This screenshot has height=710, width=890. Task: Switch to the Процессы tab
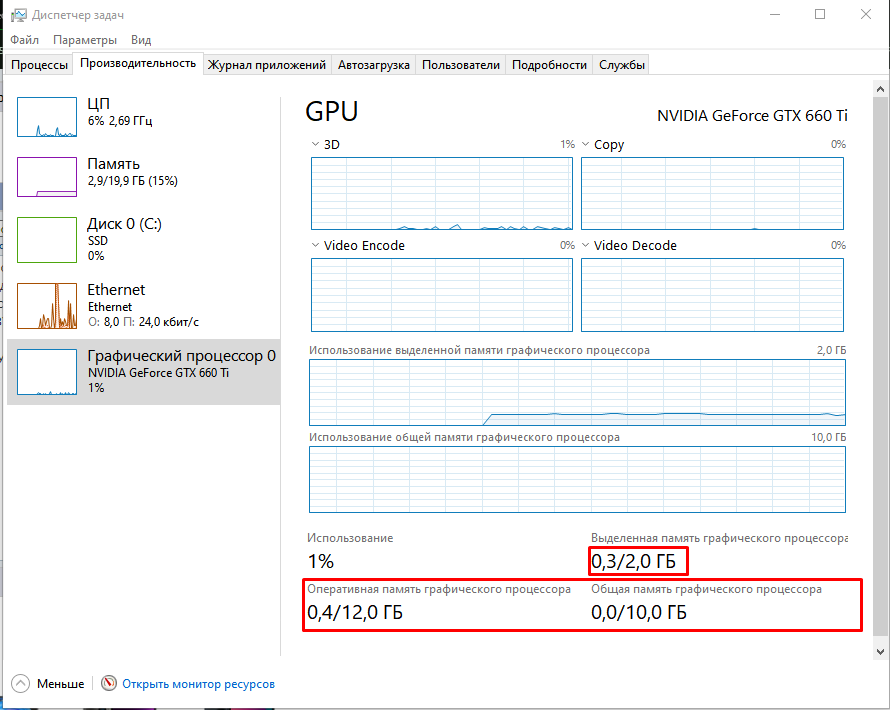click(39, 65)
